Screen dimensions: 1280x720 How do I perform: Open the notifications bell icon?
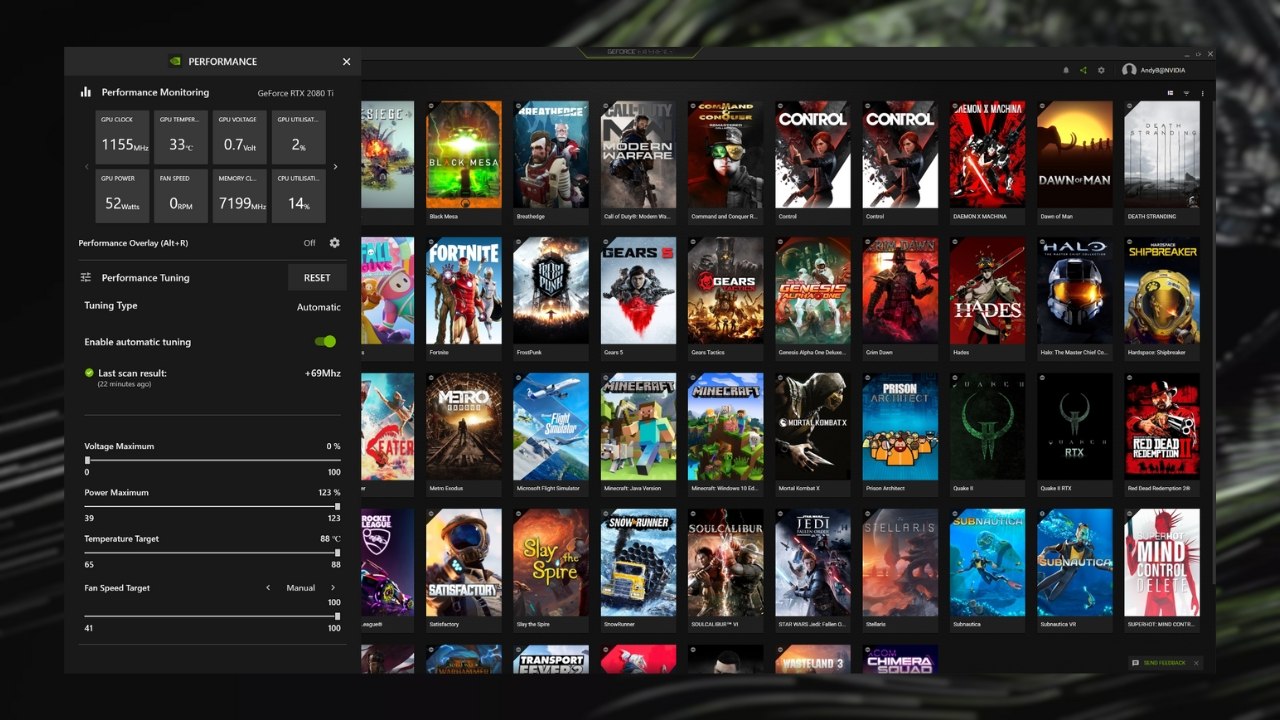coord(1065,70)
